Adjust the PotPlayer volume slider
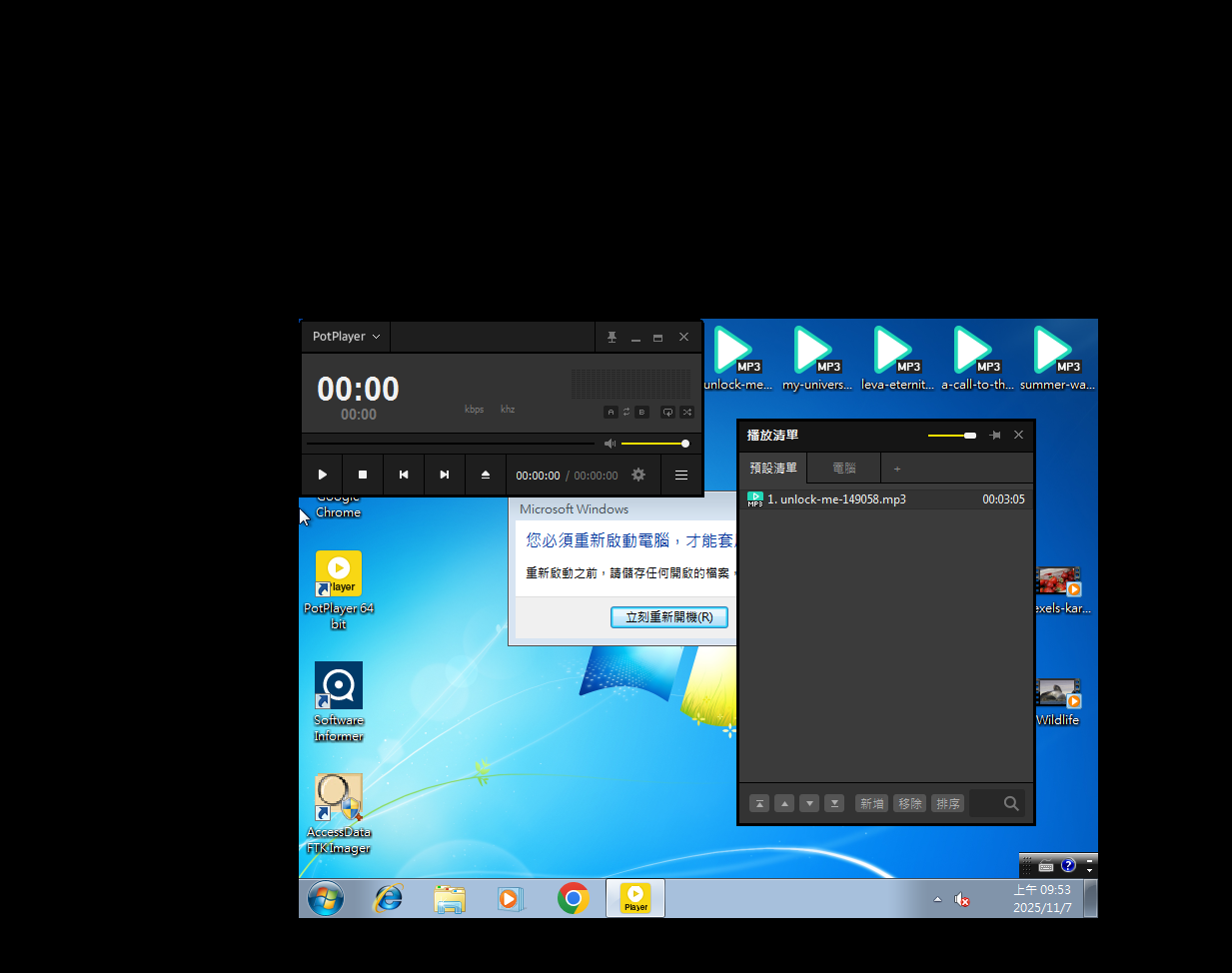 coord(654,444)
